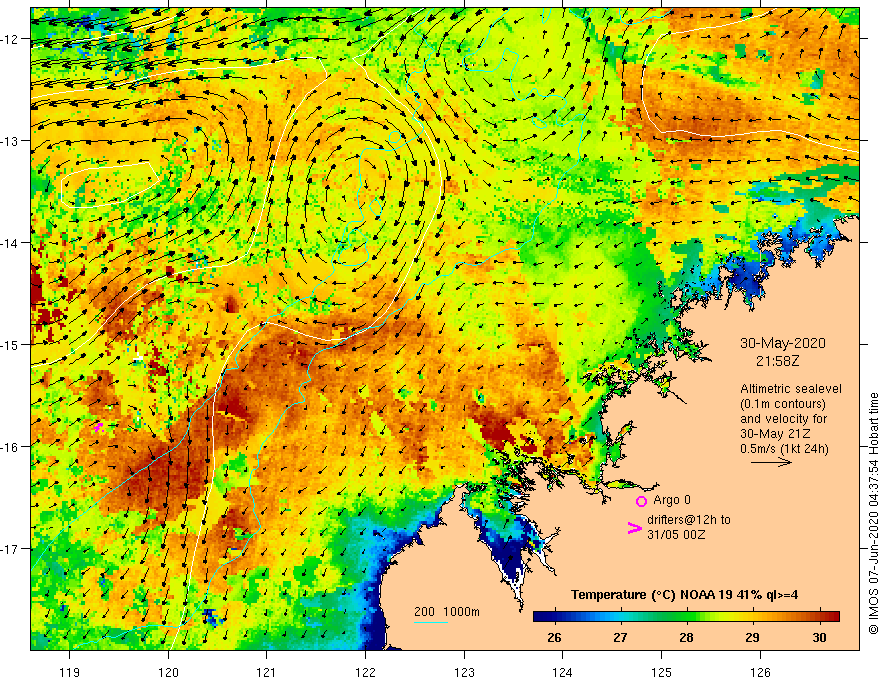Click the '31/05 00Z' legend text
Image resolution: width=880 pixels, height=680 pixels.
676,535
